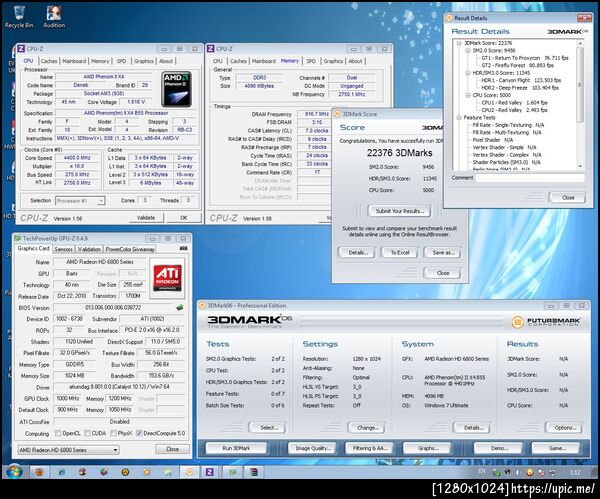The width and height of the screenshot is (600, 499).
Task: Click the Result Details vertical scrollbar
Action: coord(580,84)
